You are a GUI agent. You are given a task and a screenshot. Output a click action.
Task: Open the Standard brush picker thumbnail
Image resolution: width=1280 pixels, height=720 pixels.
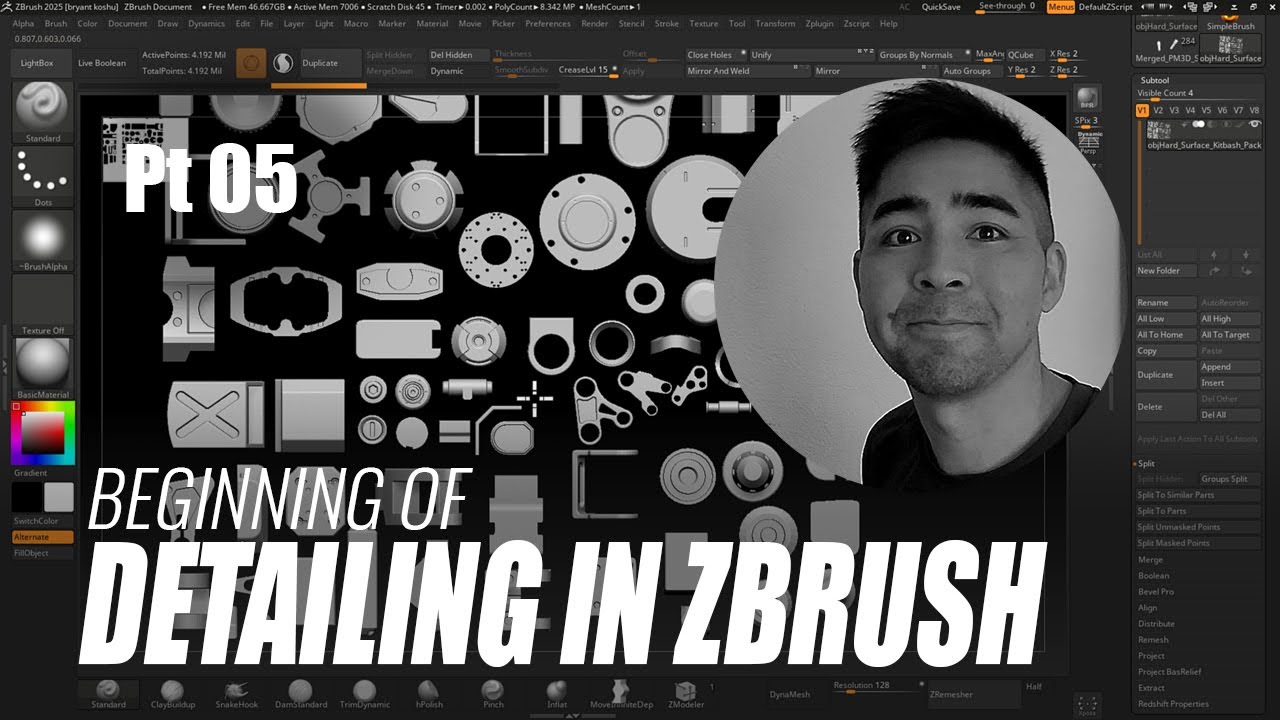43,112
